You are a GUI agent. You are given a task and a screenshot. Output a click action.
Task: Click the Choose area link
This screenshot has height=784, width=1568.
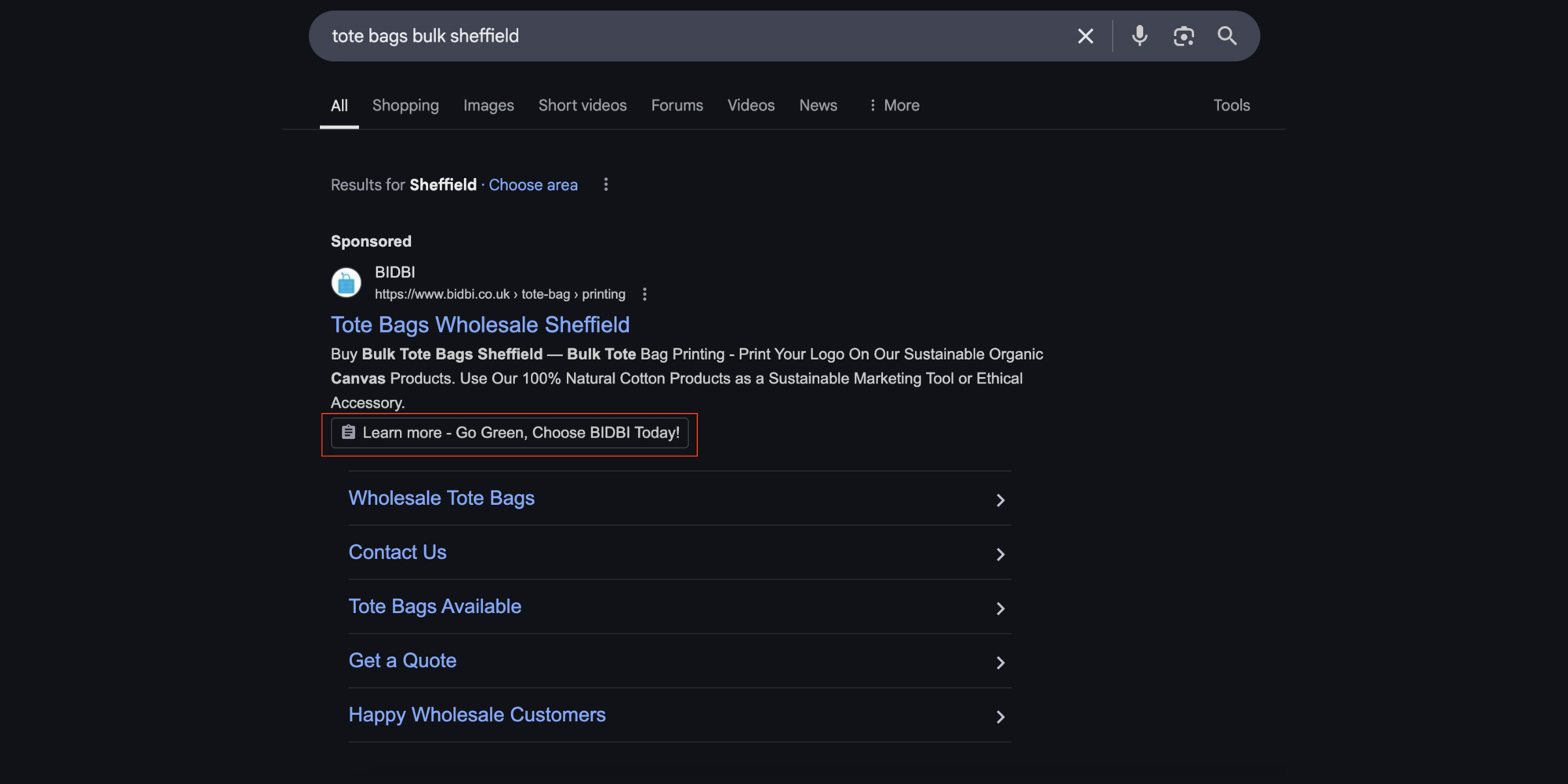coord(533,184)
